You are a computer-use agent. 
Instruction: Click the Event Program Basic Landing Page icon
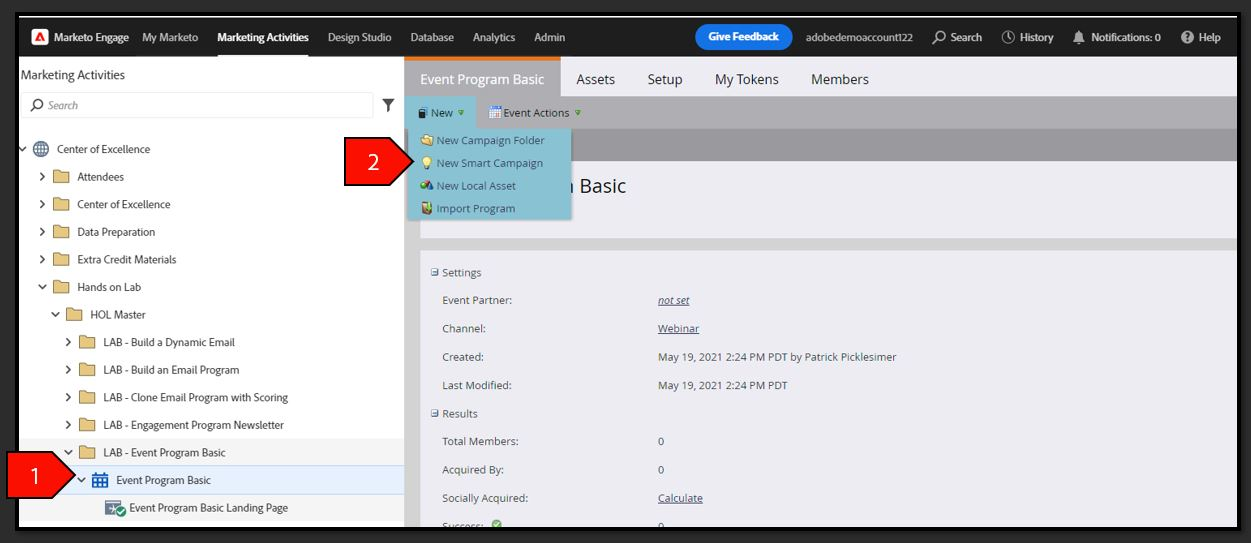pos(115,508)
